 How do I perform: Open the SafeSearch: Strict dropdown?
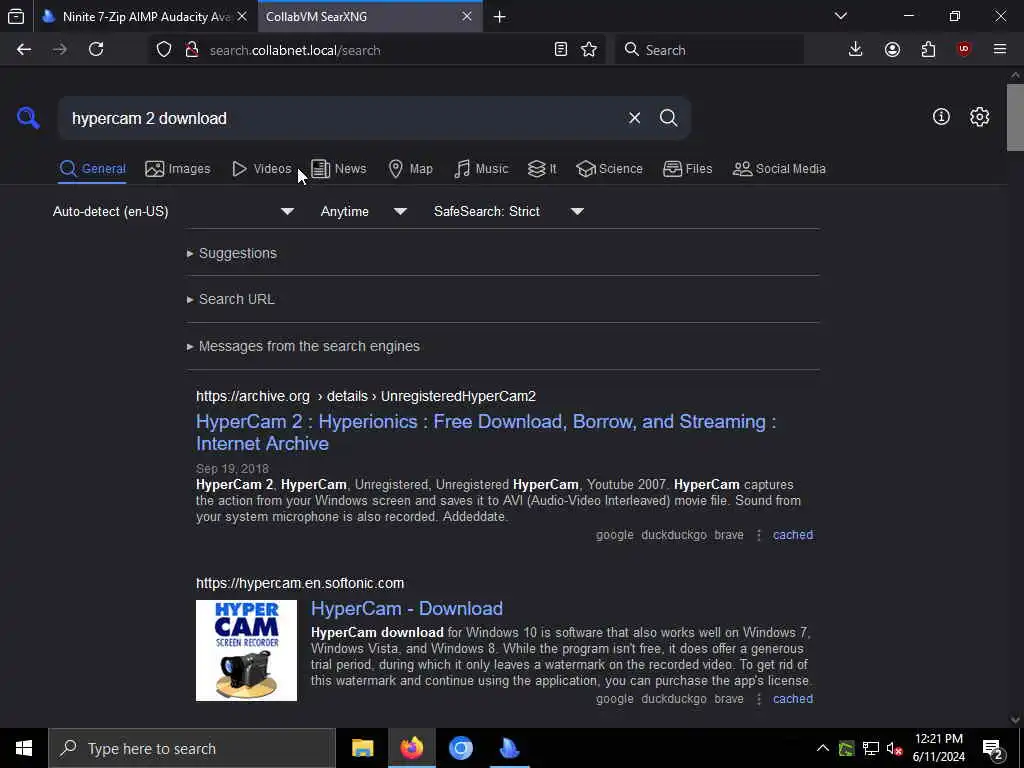pyautogui.click(x=509, y=212)
